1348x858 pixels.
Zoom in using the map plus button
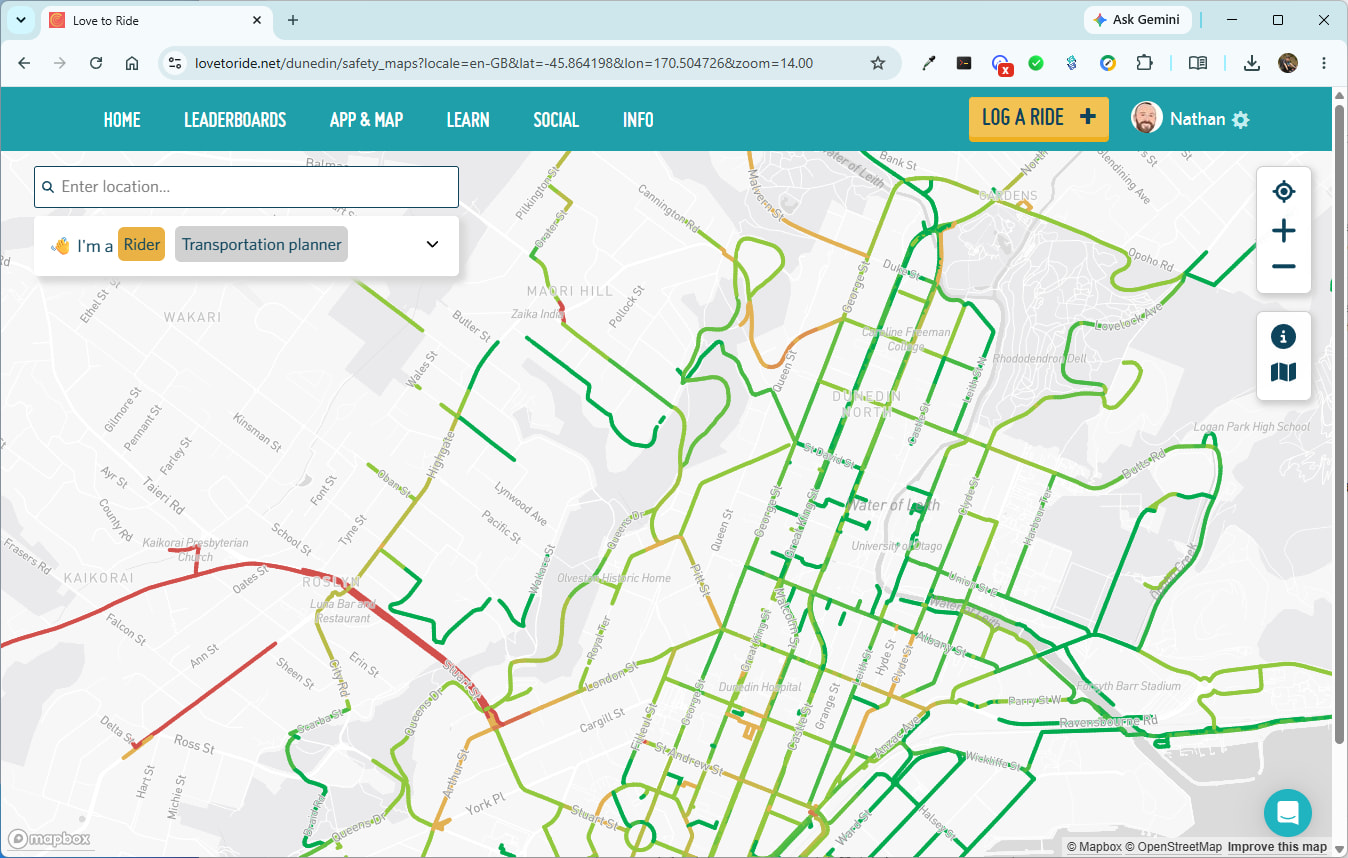1284,231
